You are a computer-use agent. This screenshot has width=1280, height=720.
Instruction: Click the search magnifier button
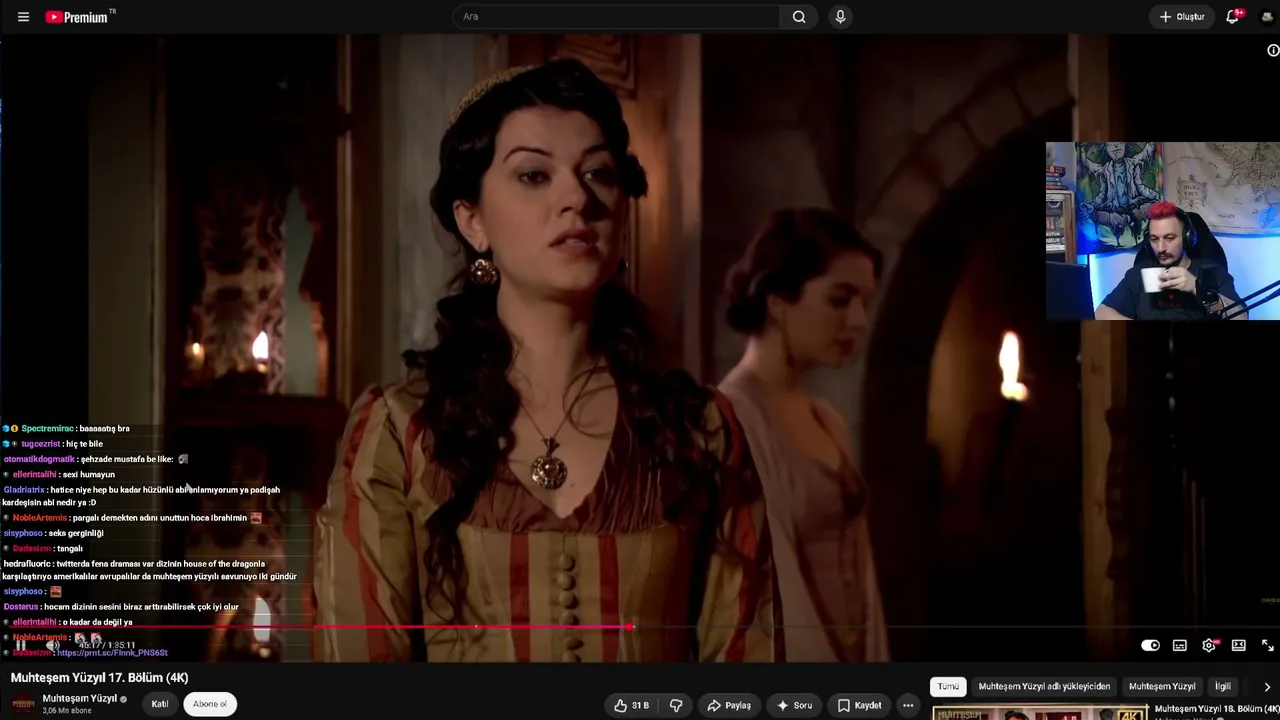pyautogui.click(x=799, y=17)
